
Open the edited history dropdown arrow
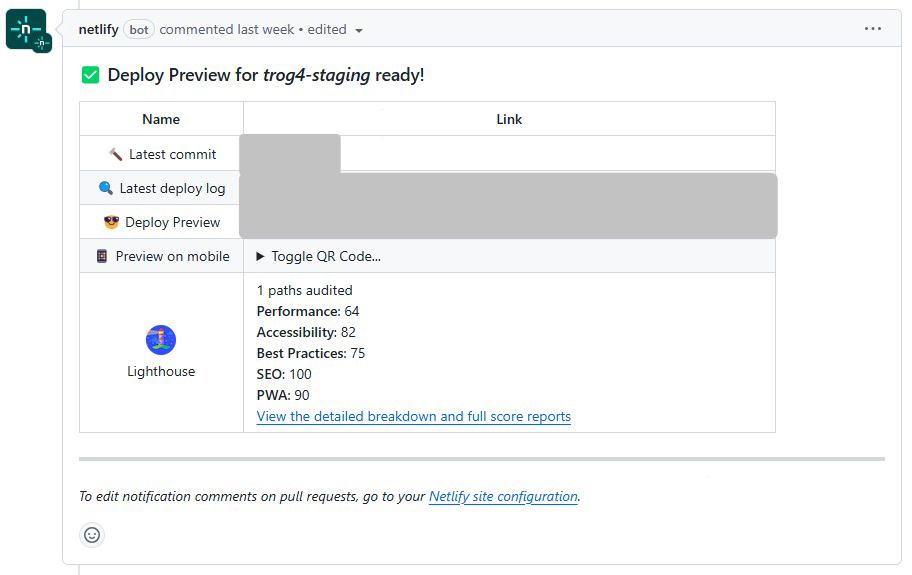359,30
